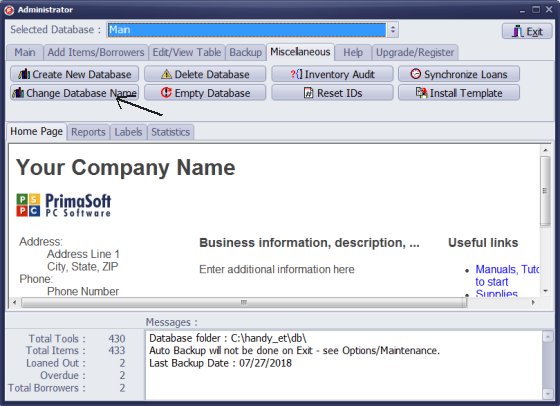Open the Labels tab

click(x=128, y=132)
